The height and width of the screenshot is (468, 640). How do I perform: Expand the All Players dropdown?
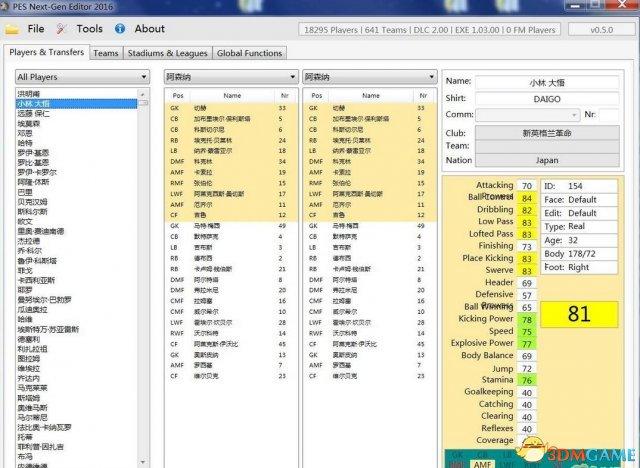82,77
